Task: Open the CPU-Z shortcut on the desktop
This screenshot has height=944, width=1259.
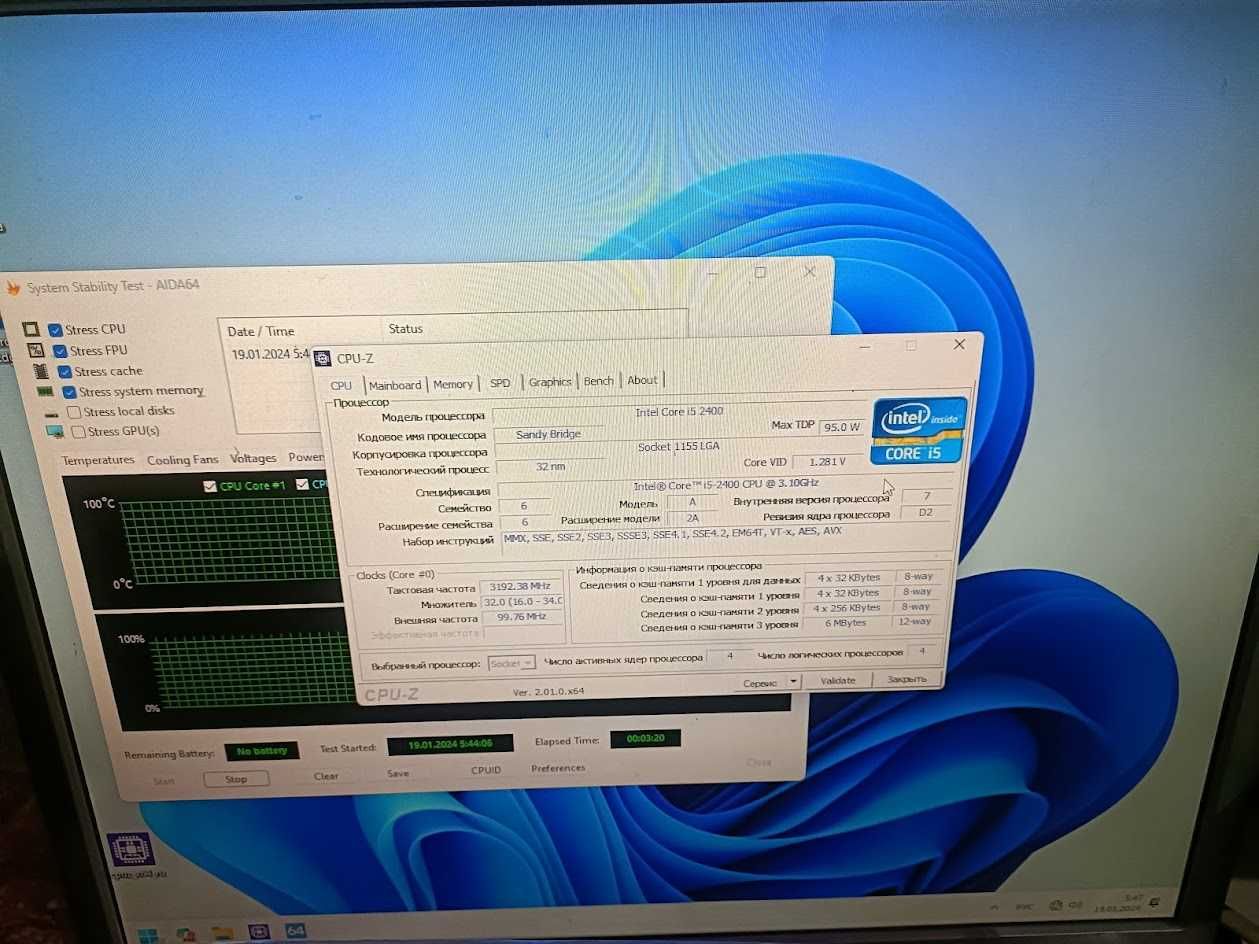Action: coord(129,853)
